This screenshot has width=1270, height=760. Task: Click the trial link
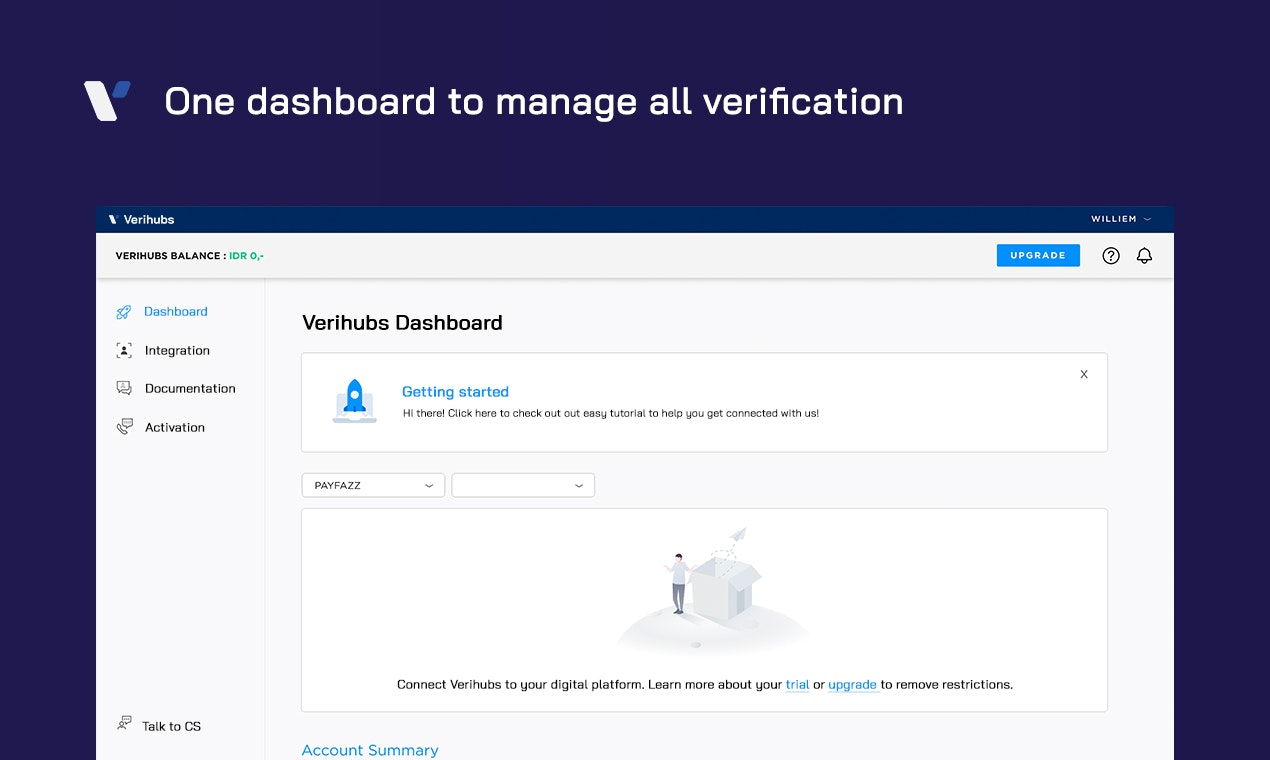(x=797, y=684)
